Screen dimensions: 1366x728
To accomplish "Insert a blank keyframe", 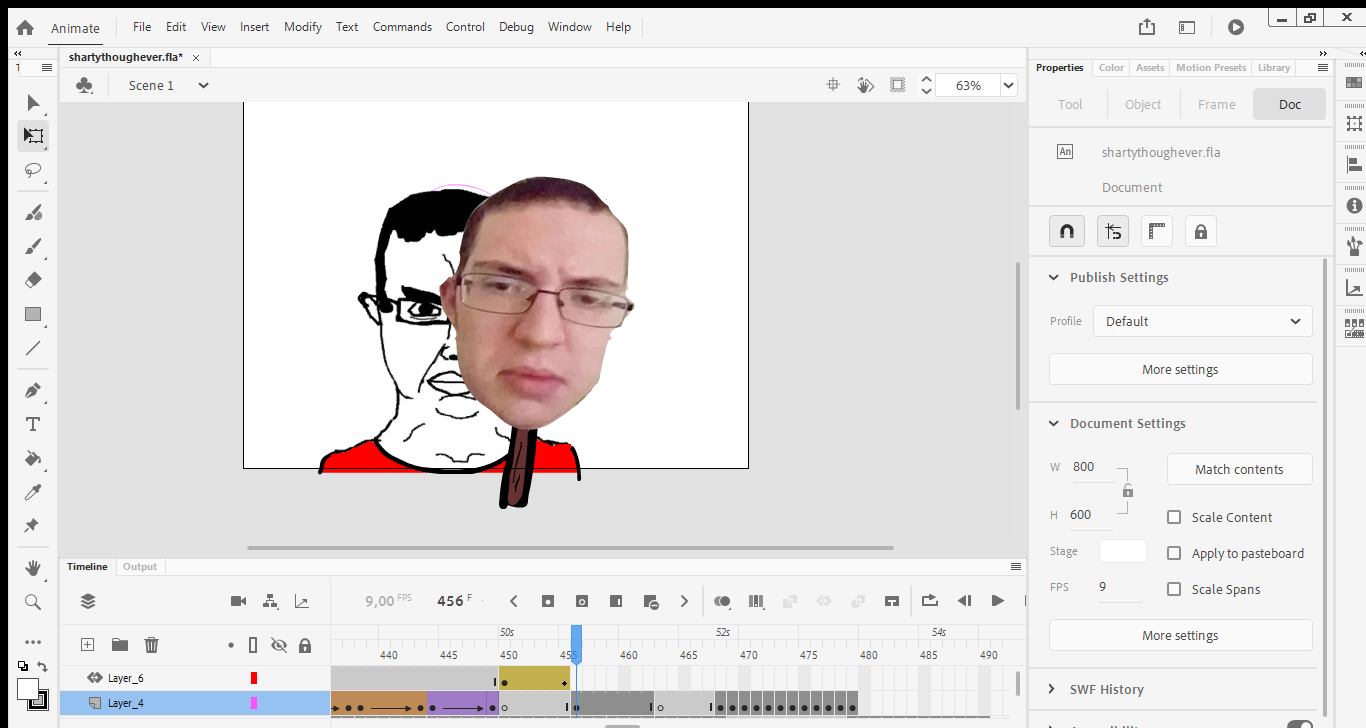I will pyautogui.click(x=582, y=601).
